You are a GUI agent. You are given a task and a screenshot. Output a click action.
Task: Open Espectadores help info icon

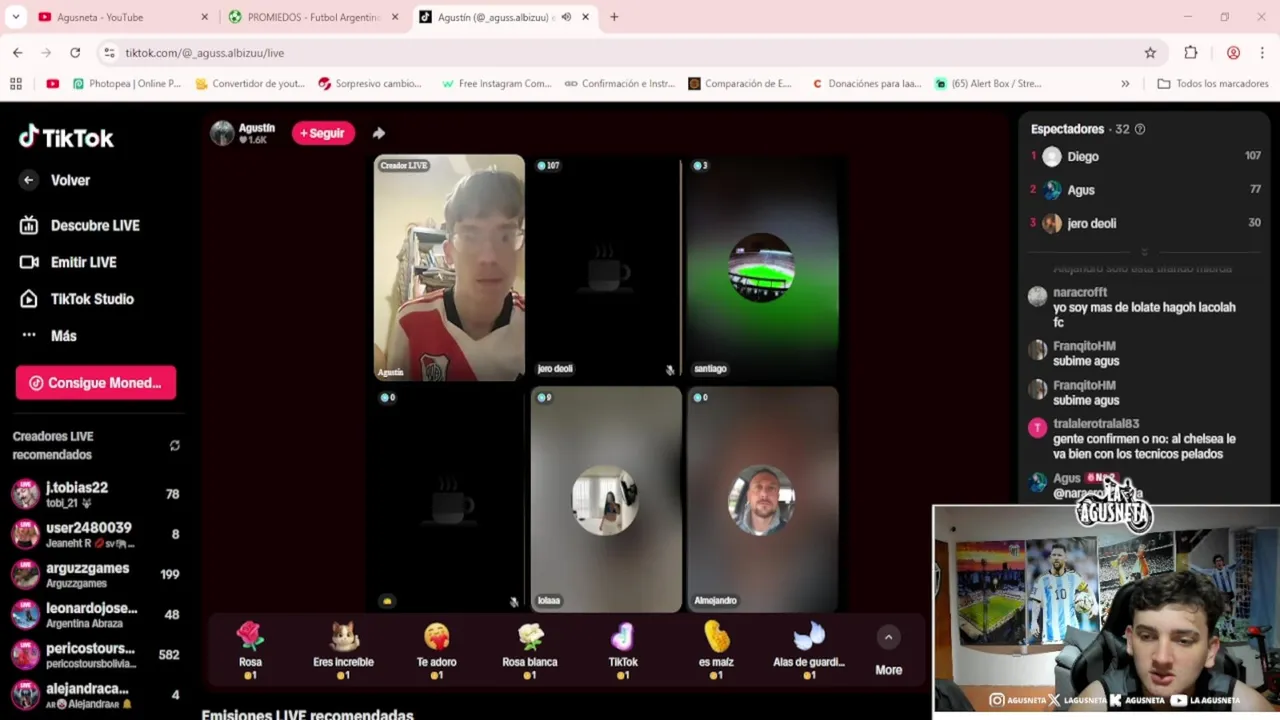point(1140,129)
